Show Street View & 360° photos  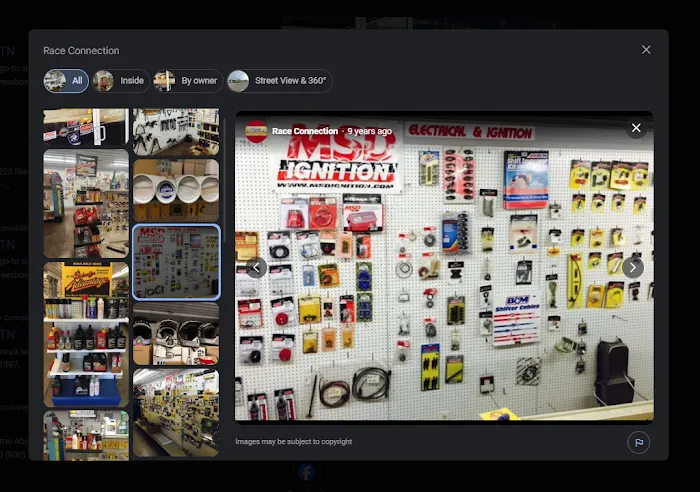pos(279,81)
